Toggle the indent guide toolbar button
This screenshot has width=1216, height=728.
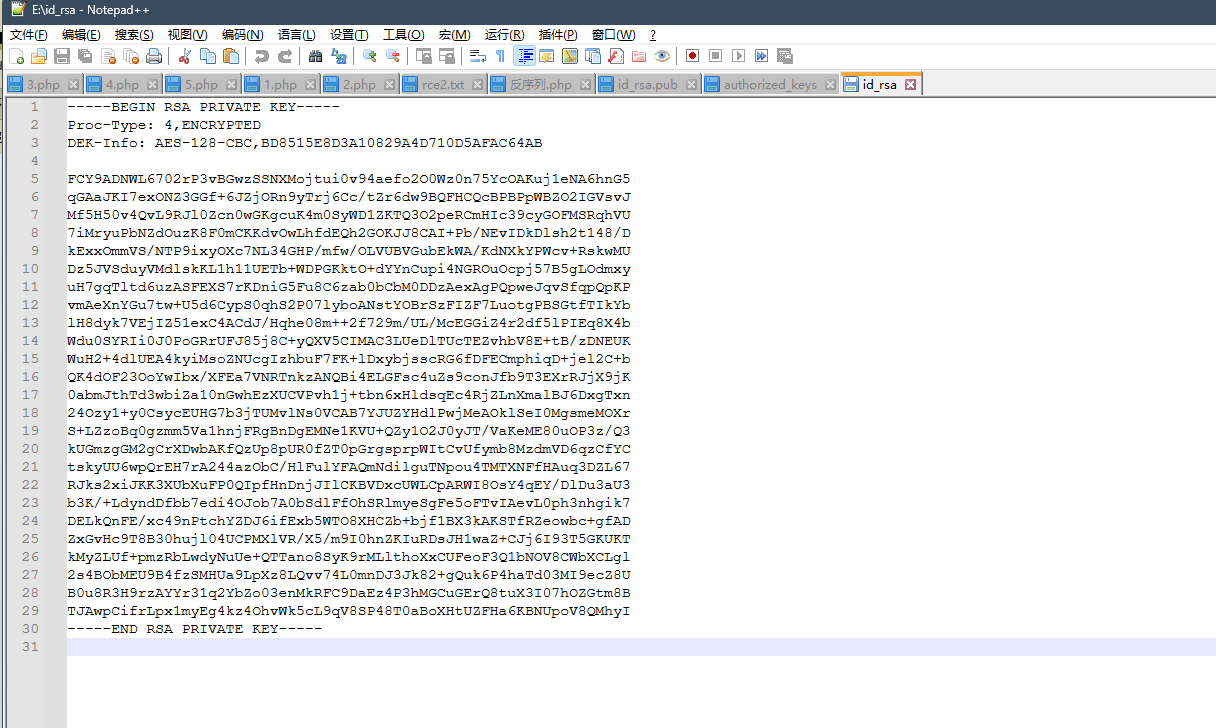(x=523, y=56)
